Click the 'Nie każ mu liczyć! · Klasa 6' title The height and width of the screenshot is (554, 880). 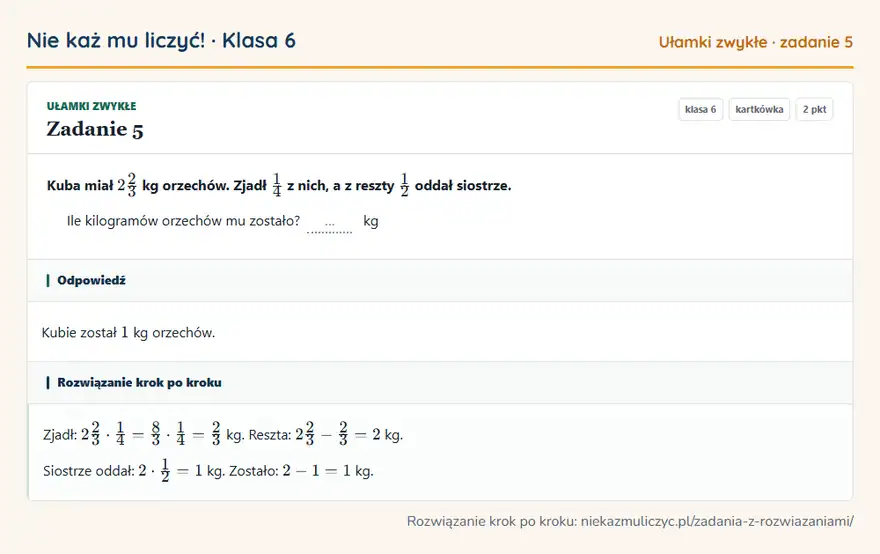click(x=161, y=41)
